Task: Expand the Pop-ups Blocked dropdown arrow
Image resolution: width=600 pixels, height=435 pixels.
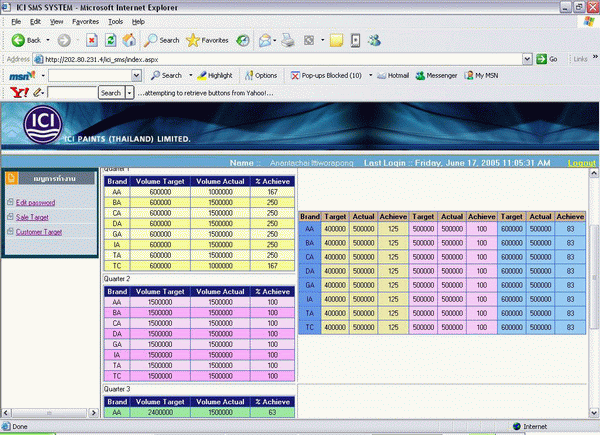Action: point(370,75)
